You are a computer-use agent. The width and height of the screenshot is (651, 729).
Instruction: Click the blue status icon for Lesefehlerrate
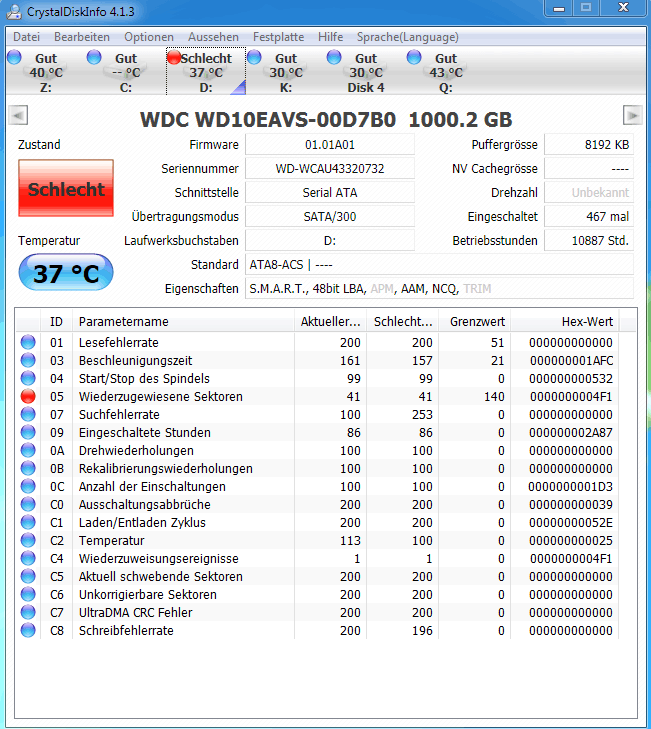pyautogui.click(x=28, y=342)
